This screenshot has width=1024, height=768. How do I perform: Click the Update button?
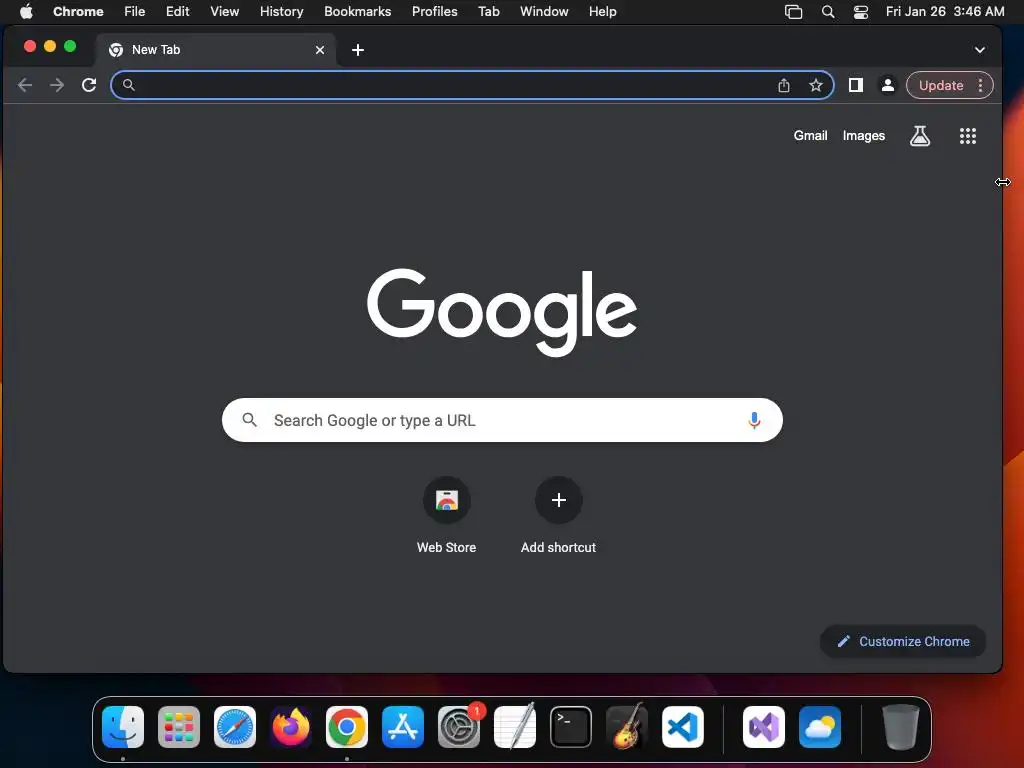click(941, 85)
